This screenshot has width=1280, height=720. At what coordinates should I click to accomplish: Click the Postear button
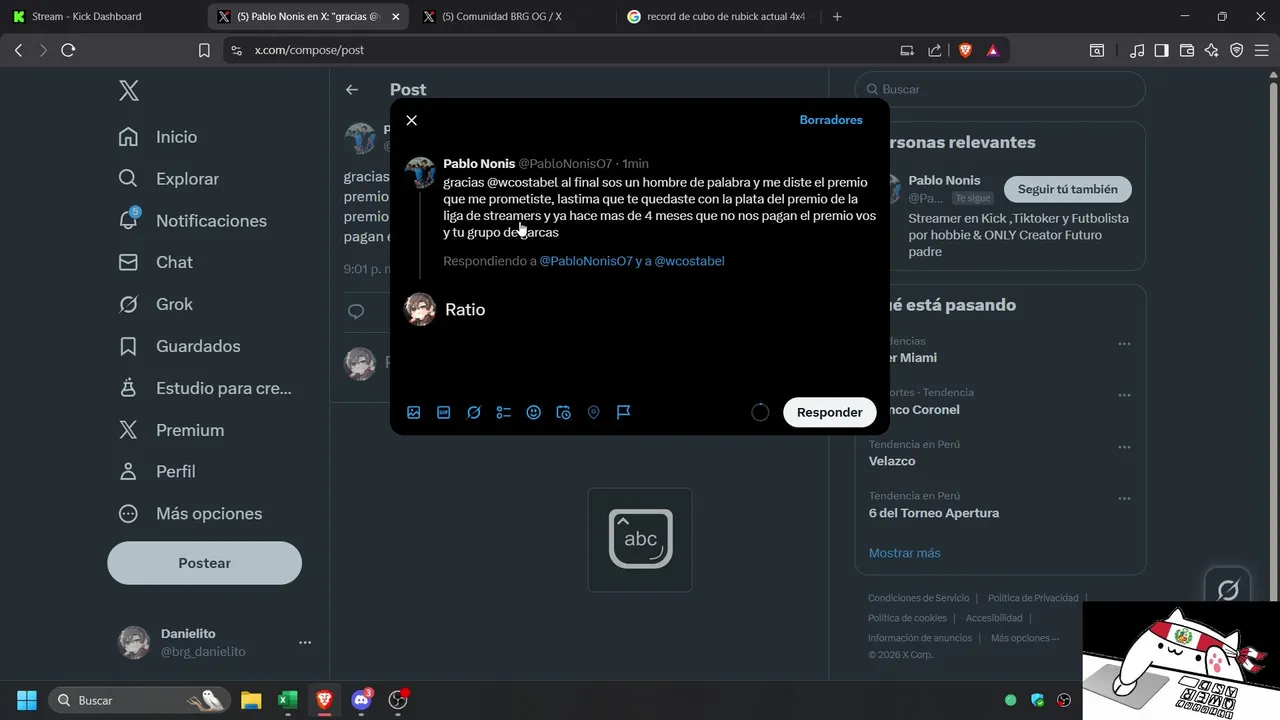click(204, 563)
